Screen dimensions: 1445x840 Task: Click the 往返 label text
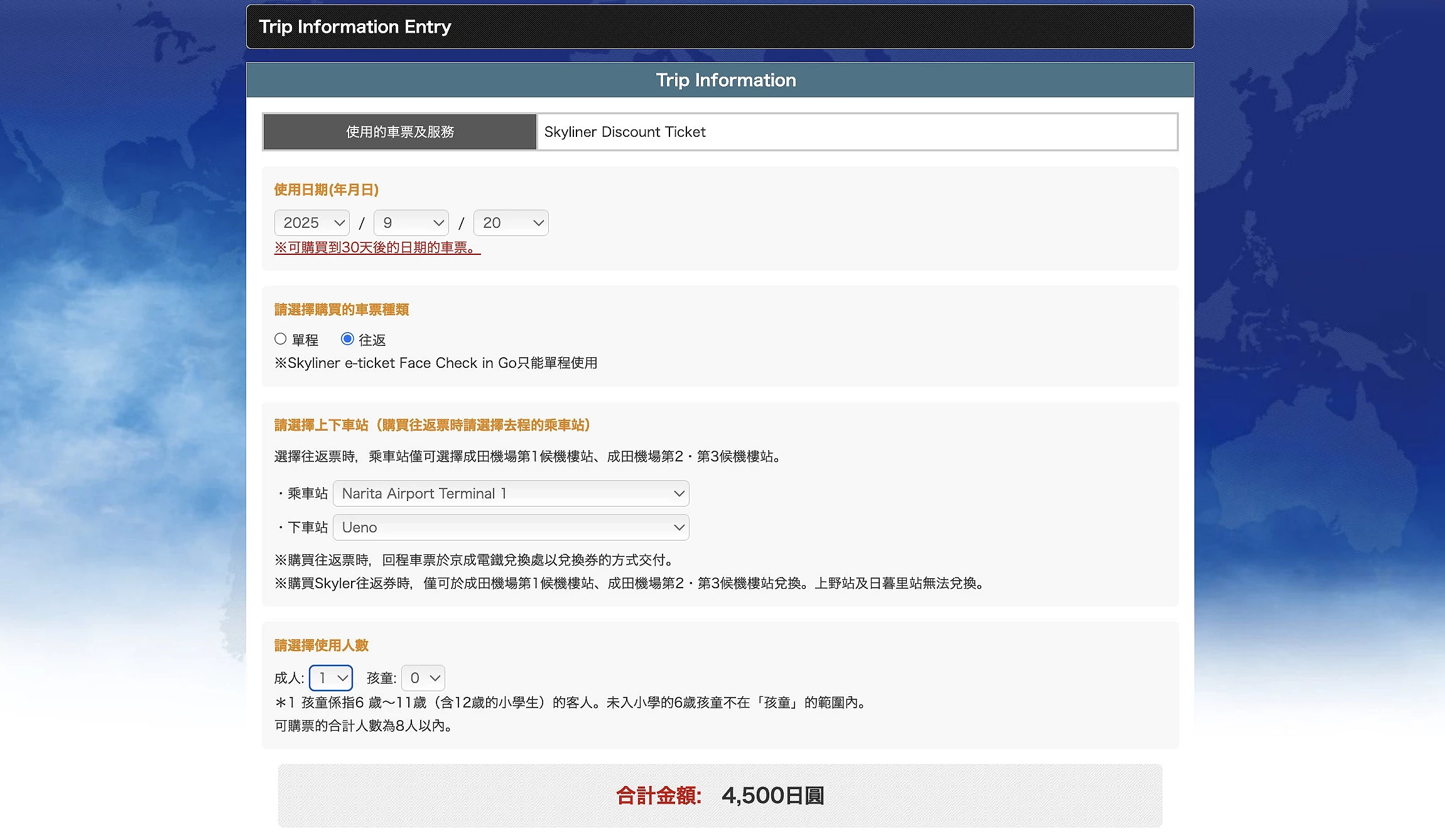372,340
